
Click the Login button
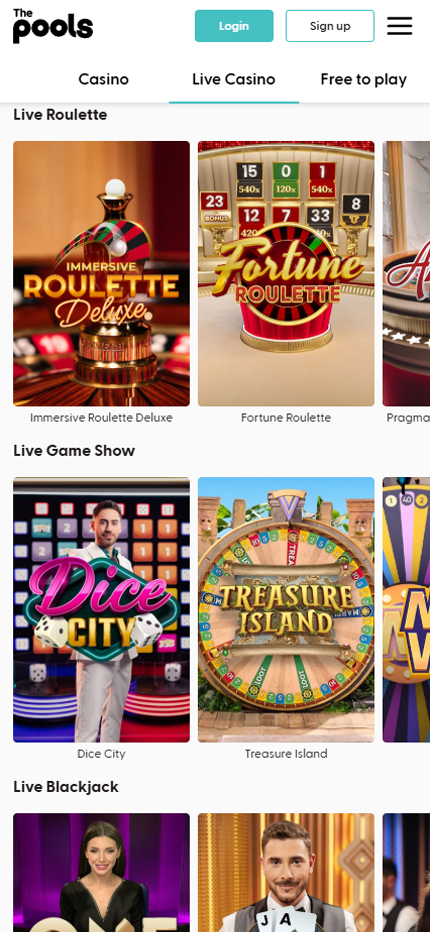(x=234, y=26)
